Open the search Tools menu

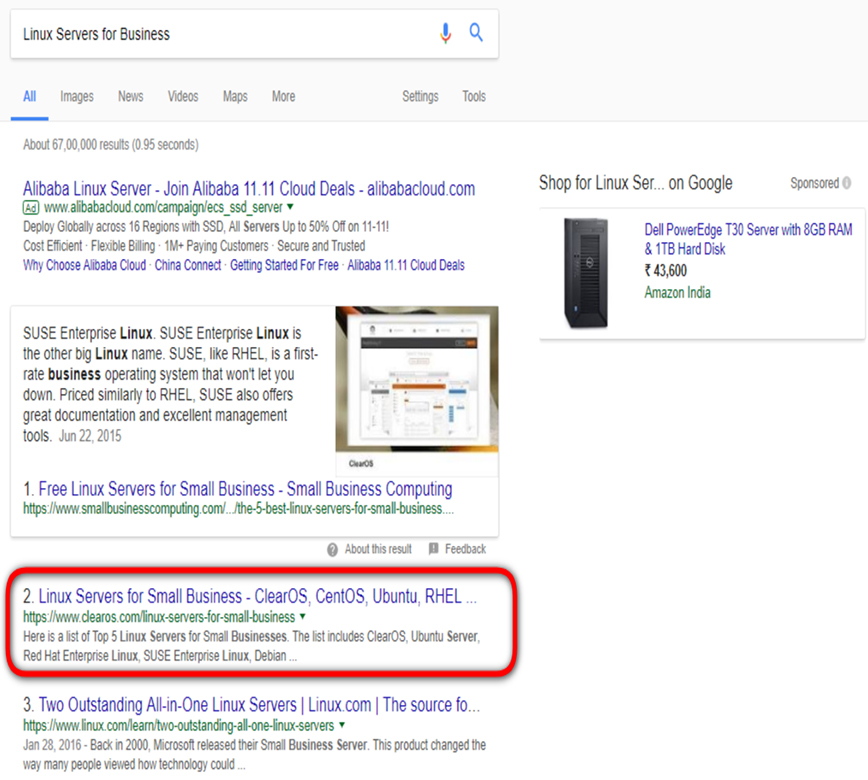coord(474,96)
